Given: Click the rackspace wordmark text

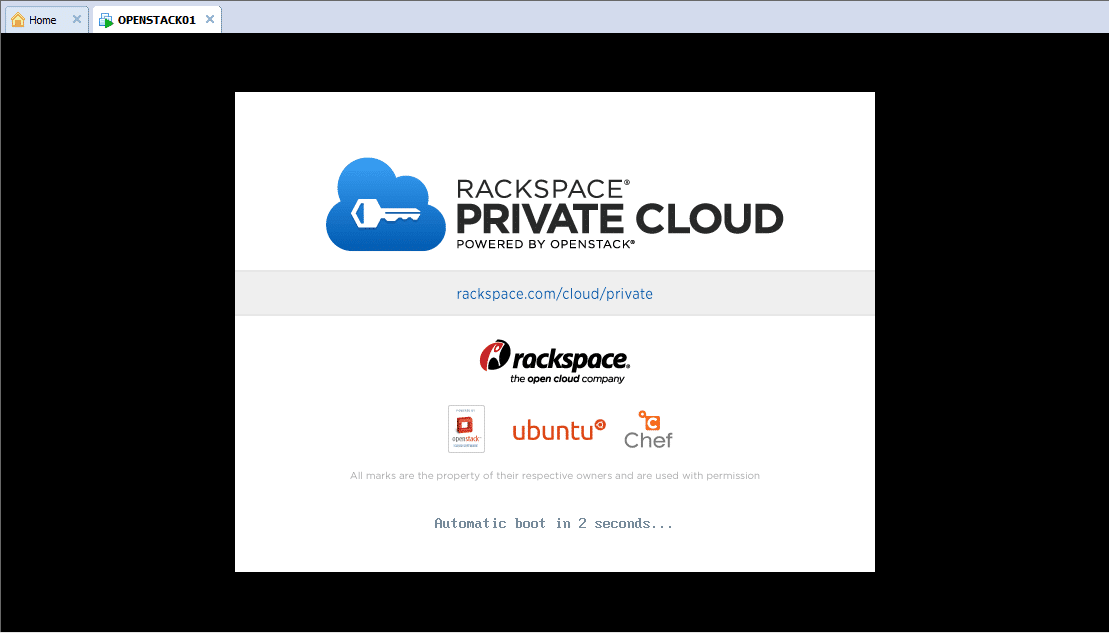Looking at the screenshot, I should point(571,359).
